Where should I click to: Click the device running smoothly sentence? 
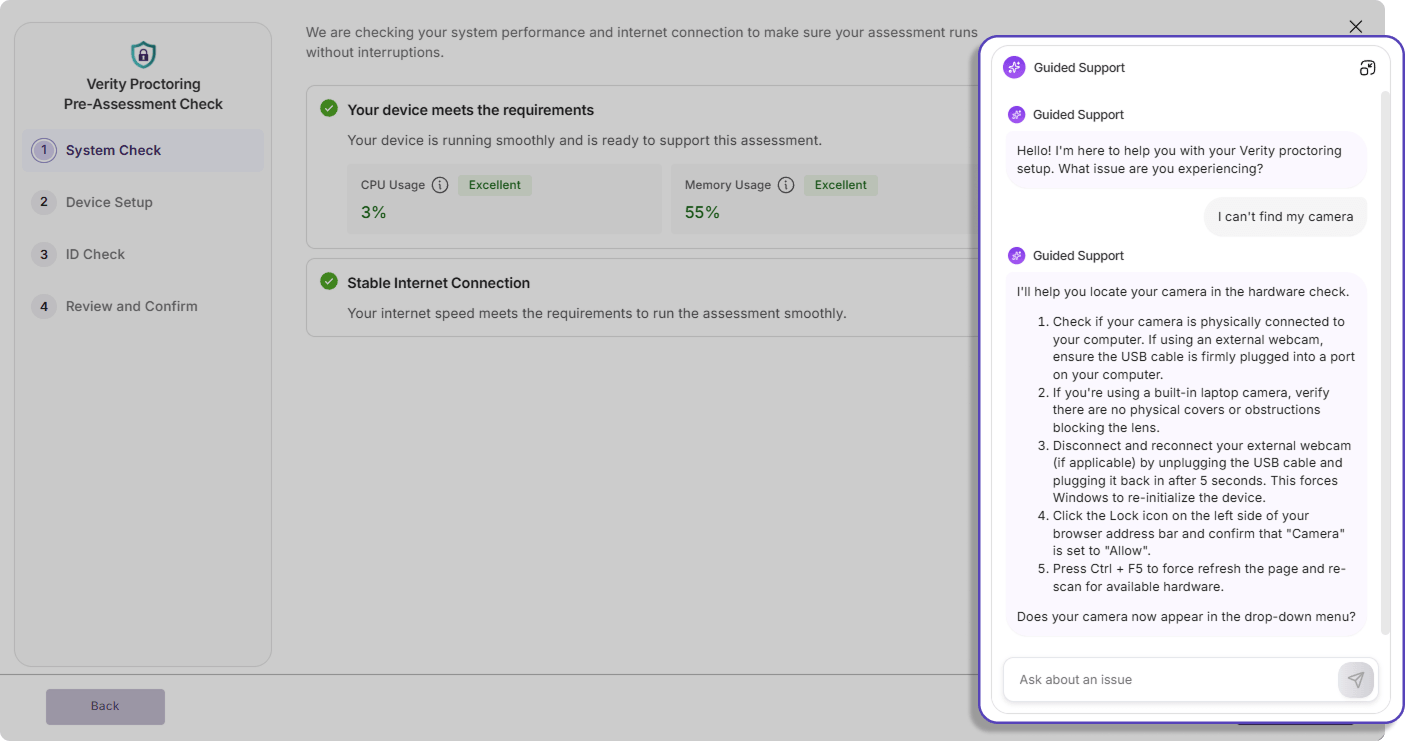pos(584,141)
